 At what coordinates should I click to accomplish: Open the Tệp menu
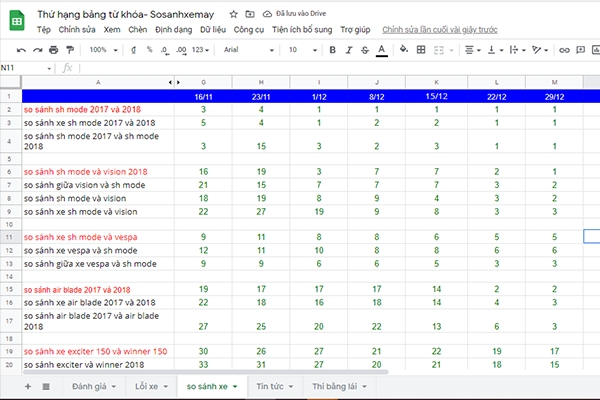click(44, 30)
